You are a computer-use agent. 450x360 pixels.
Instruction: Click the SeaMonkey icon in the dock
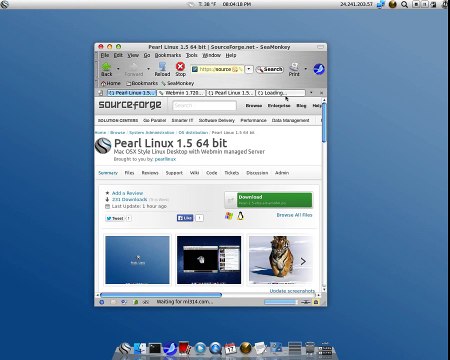[170, 348]
